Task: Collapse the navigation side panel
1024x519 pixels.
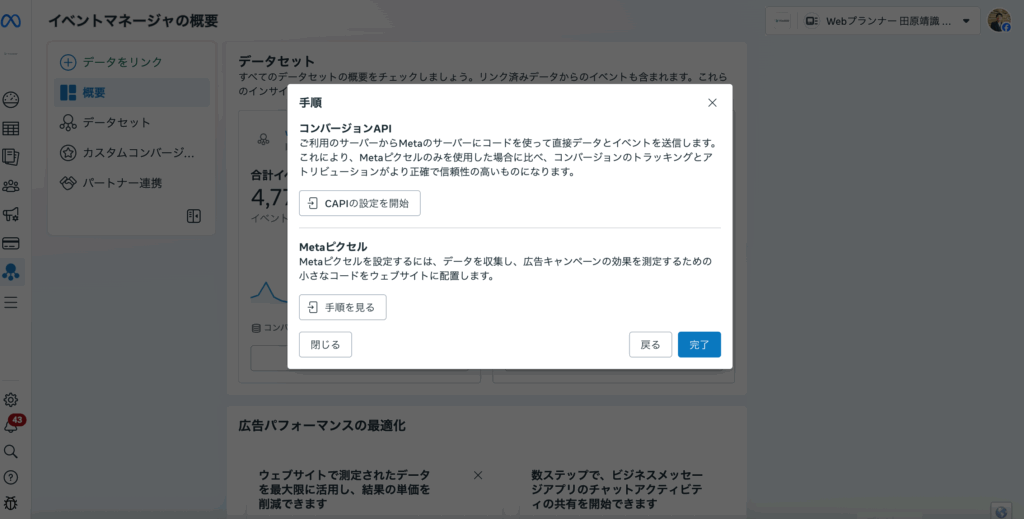Action: pos(194,216)
